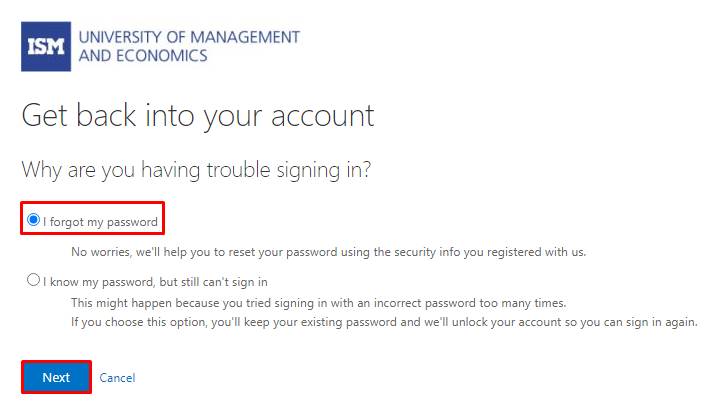Viewport: 717px width, 415px height.
Task: Click the word "account" in the main heading
Action: click(x=323, y=116)
